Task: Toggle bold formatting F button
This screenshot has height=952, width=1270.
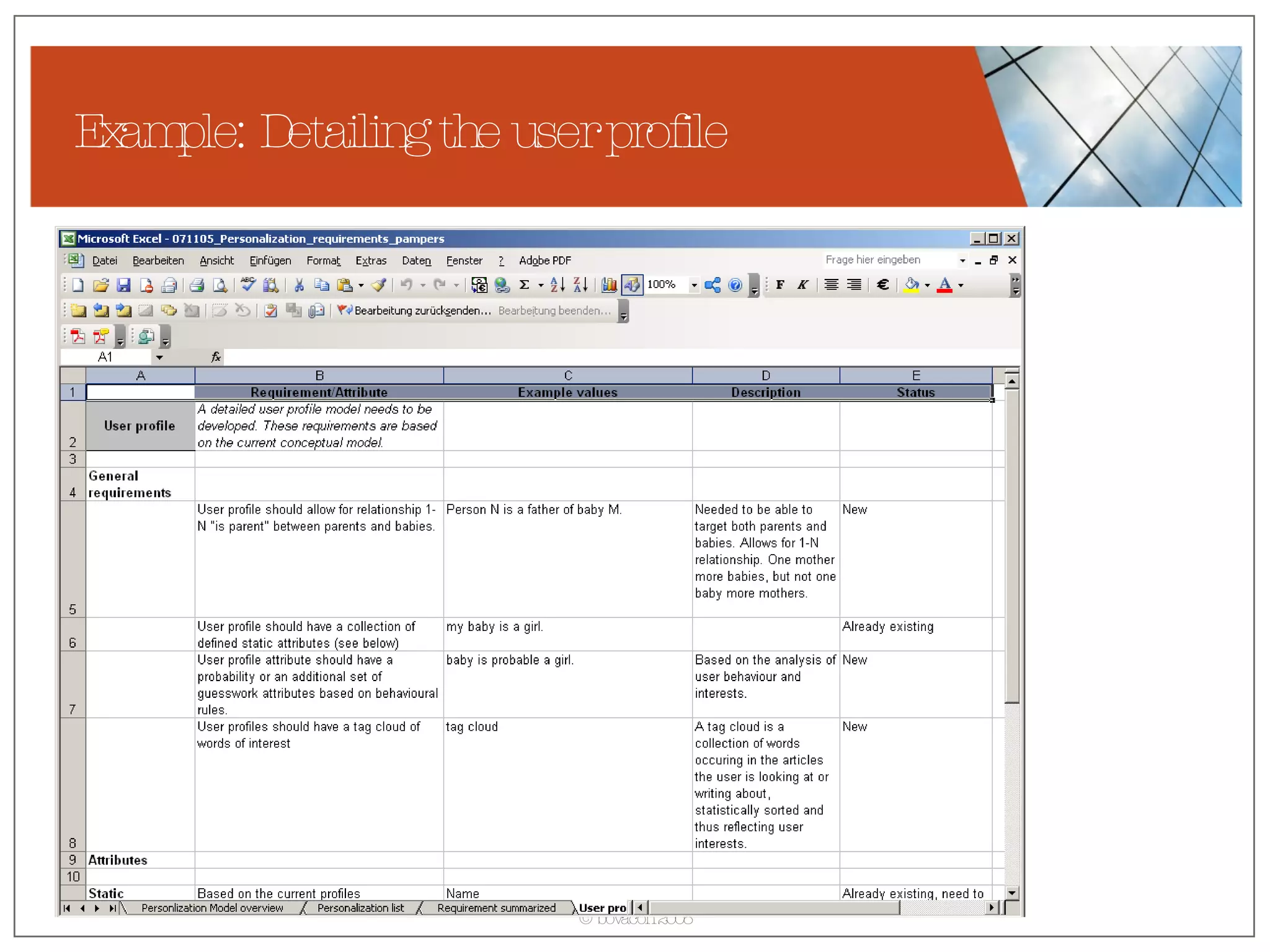Action: click(x=780, y=285)
